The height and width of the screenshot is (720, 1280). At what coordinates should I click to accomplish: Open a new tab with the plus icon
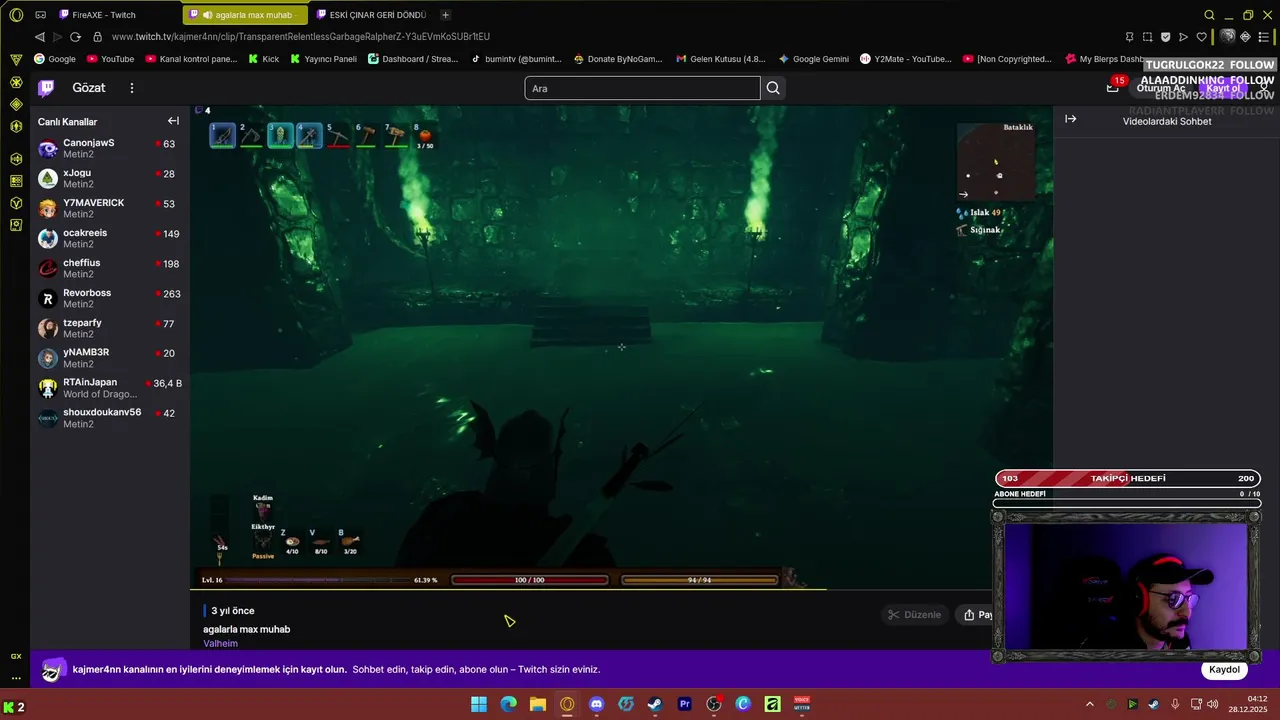(x=445, y=15)
